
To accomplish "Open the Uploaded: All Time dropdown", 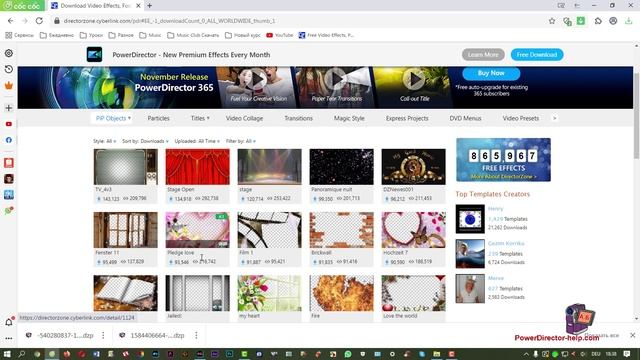I will tap(197, 141).
